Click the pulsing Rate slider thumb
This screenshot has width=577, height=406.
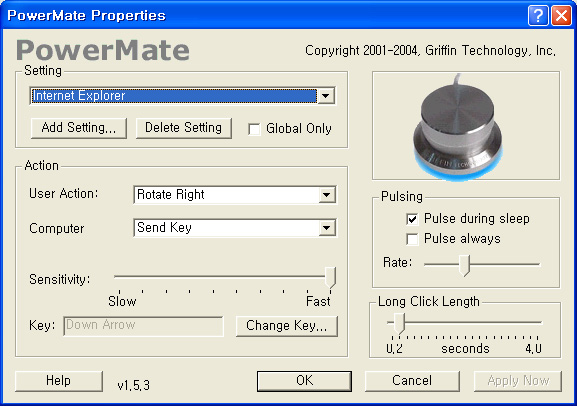click(x=465, y=265)
